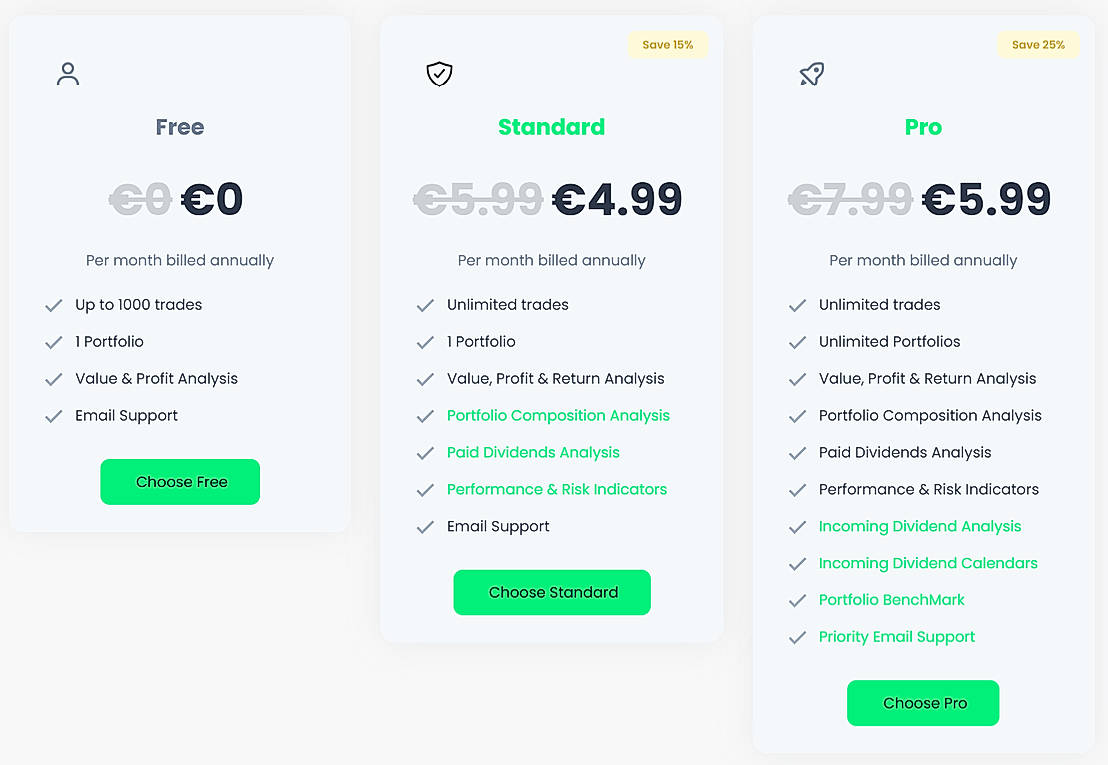Image resolution: width=1108 pixels, height=765 pixels.
Task: Click checkmark beside Portfolio BenchMark
Action: tap(797, 601)
